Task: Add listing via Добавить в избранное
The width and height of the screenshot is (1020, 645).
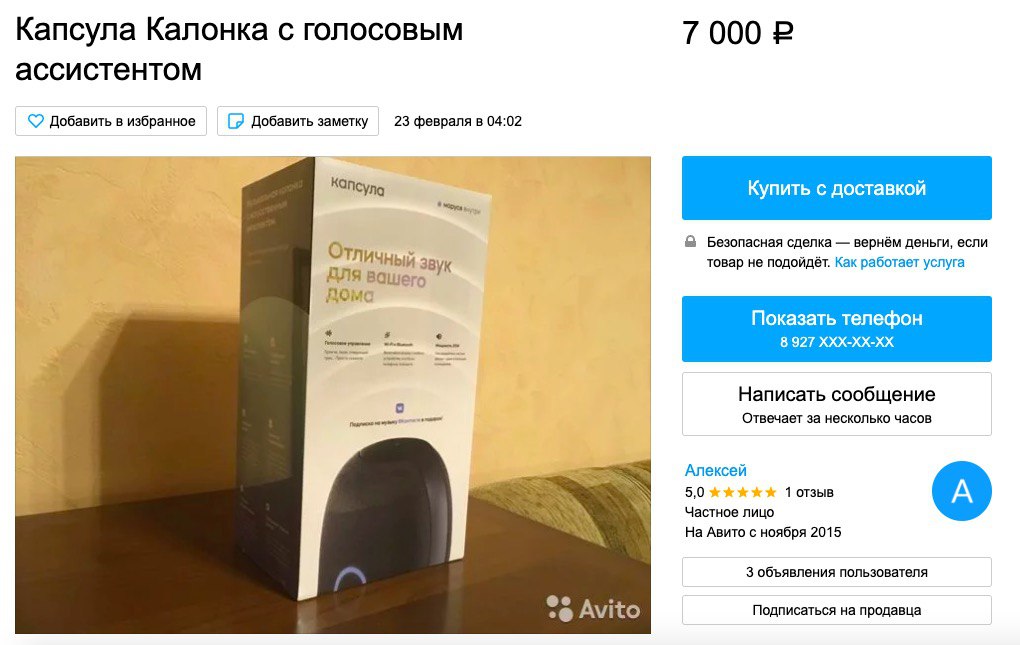Action: coord(111,121)
